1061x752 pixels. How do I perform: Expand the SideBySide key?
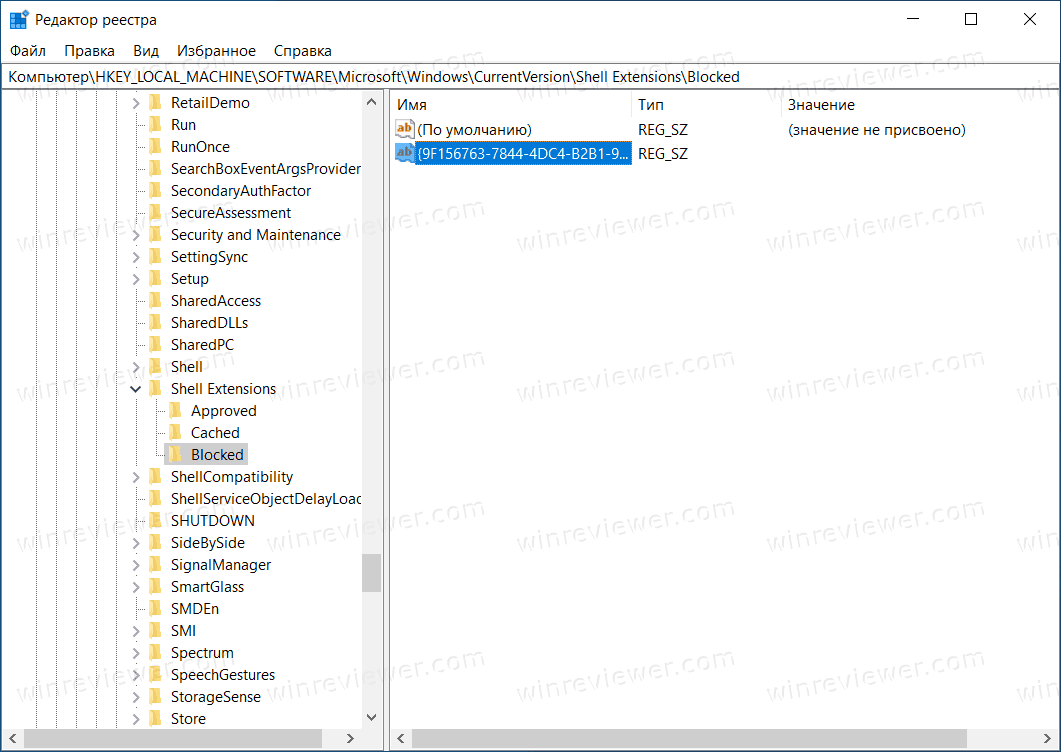tap(136, 543)
